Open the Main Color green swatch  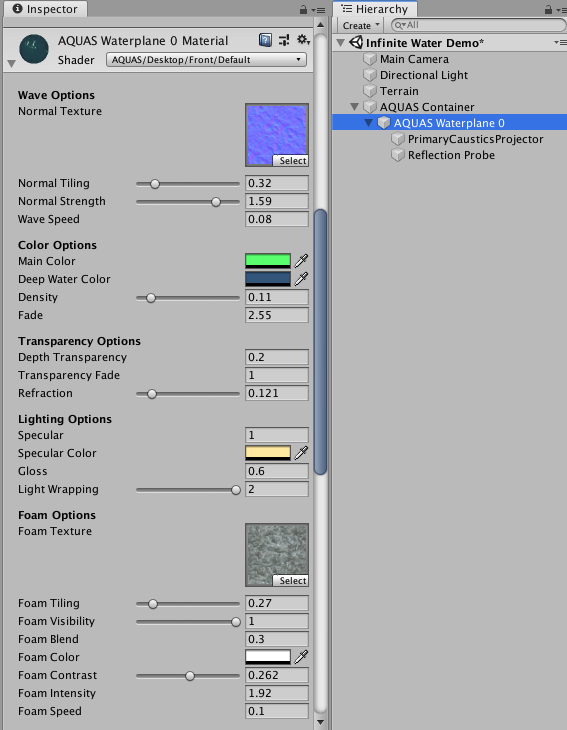pyautogui.click(x=268, y=261)
